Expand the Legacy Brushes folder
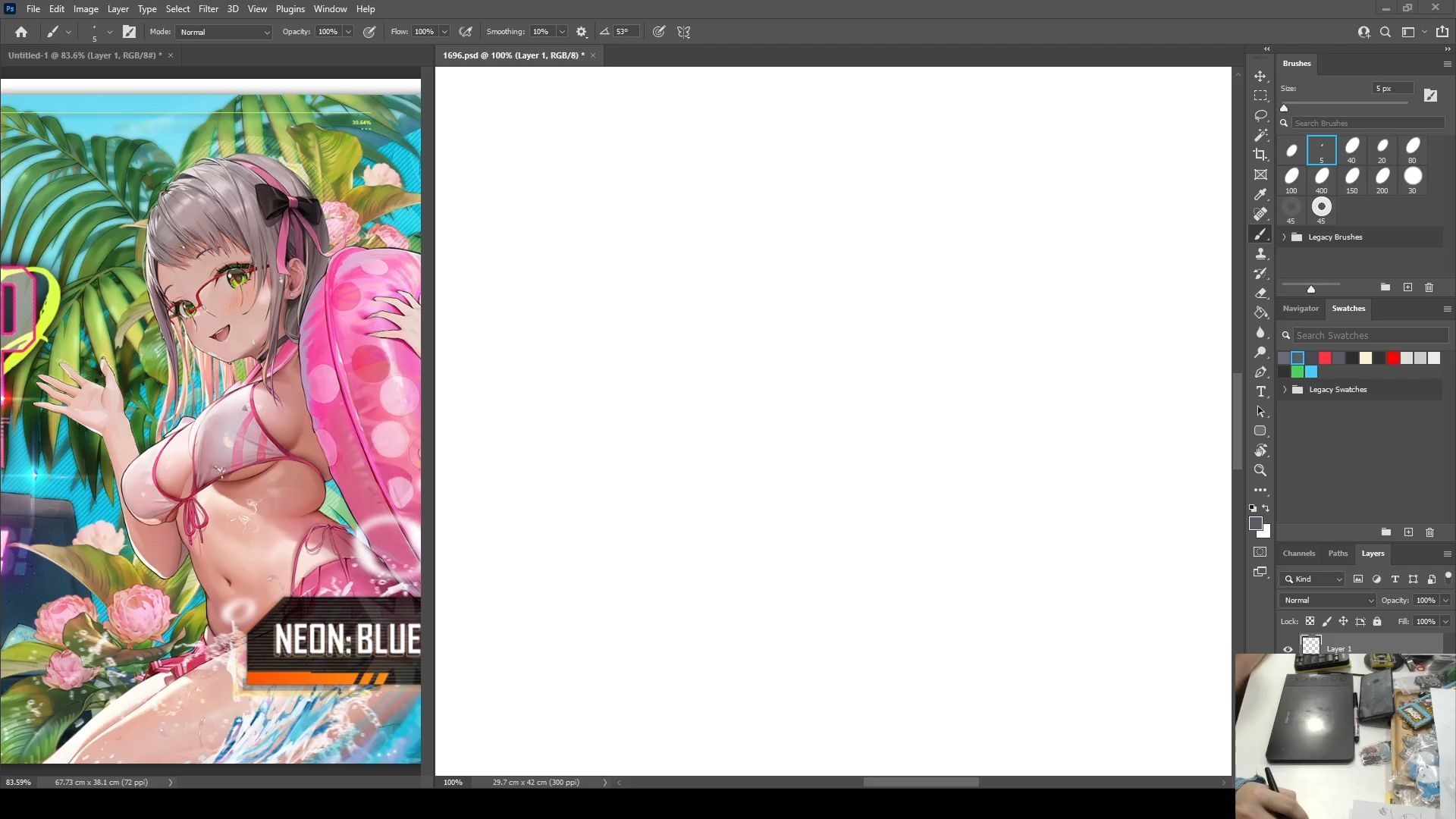Screen dimensions: 1456x819 pos(1285,237)
